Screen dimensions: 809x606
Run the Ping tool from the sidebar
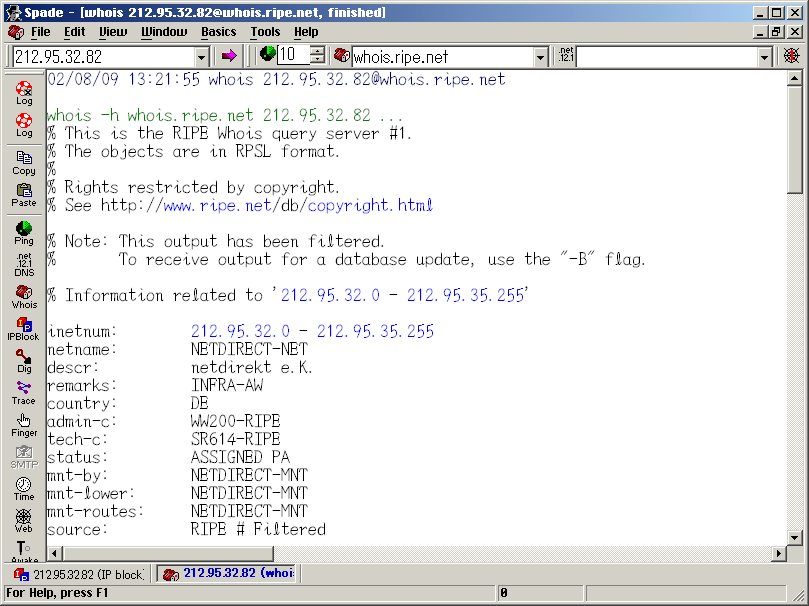click(x=24, y=233)
